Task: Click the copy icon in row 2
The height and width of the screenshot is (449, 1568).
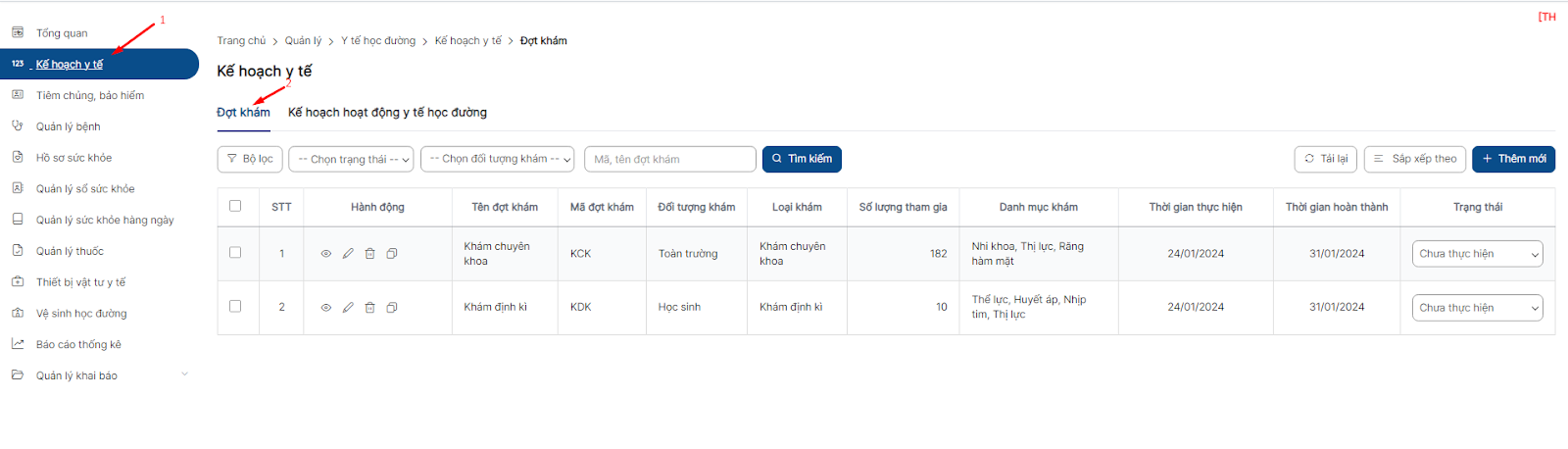Action: (391, 308)
